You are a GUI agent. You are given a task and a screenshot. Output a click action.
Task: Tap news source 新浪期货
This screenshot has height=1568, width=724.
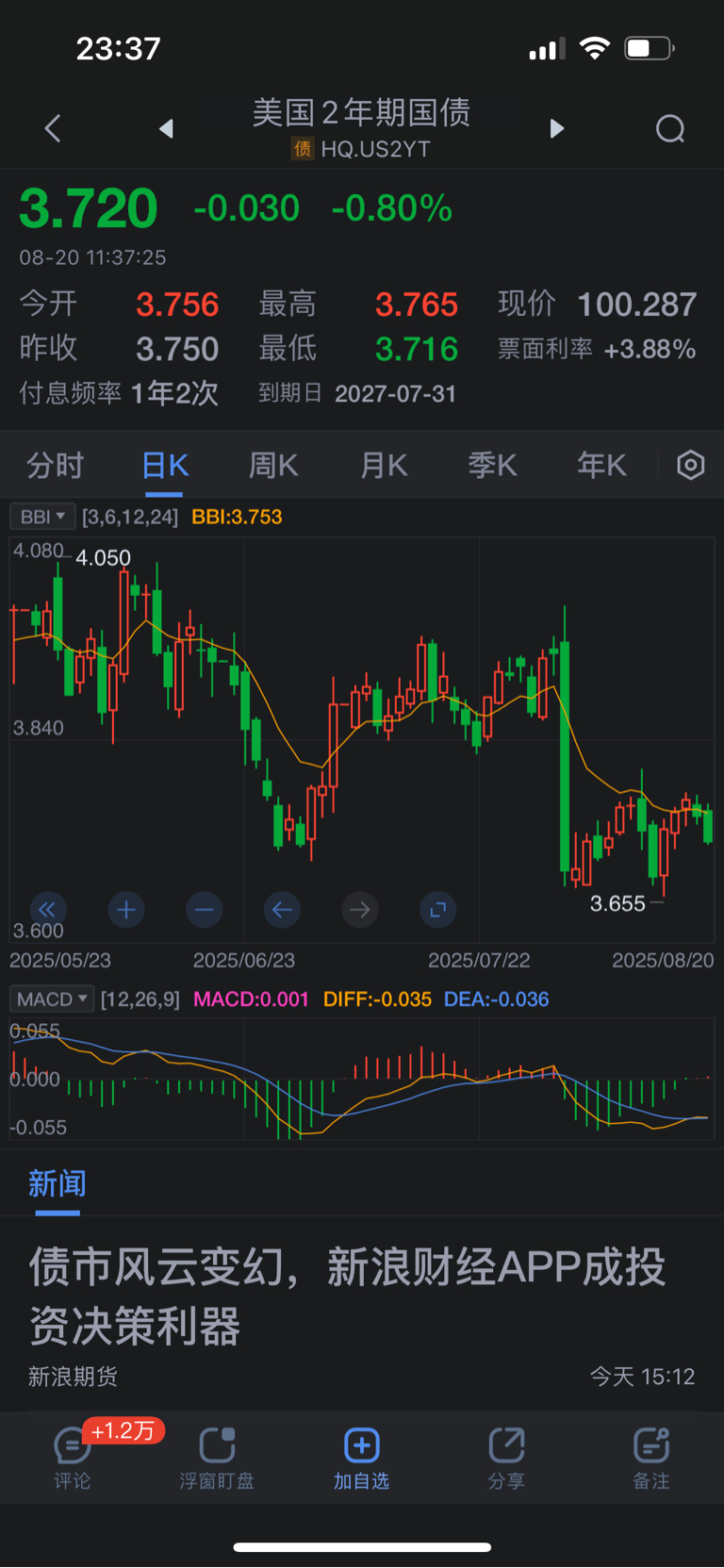pyautogui.click(x=73, y=1377)
